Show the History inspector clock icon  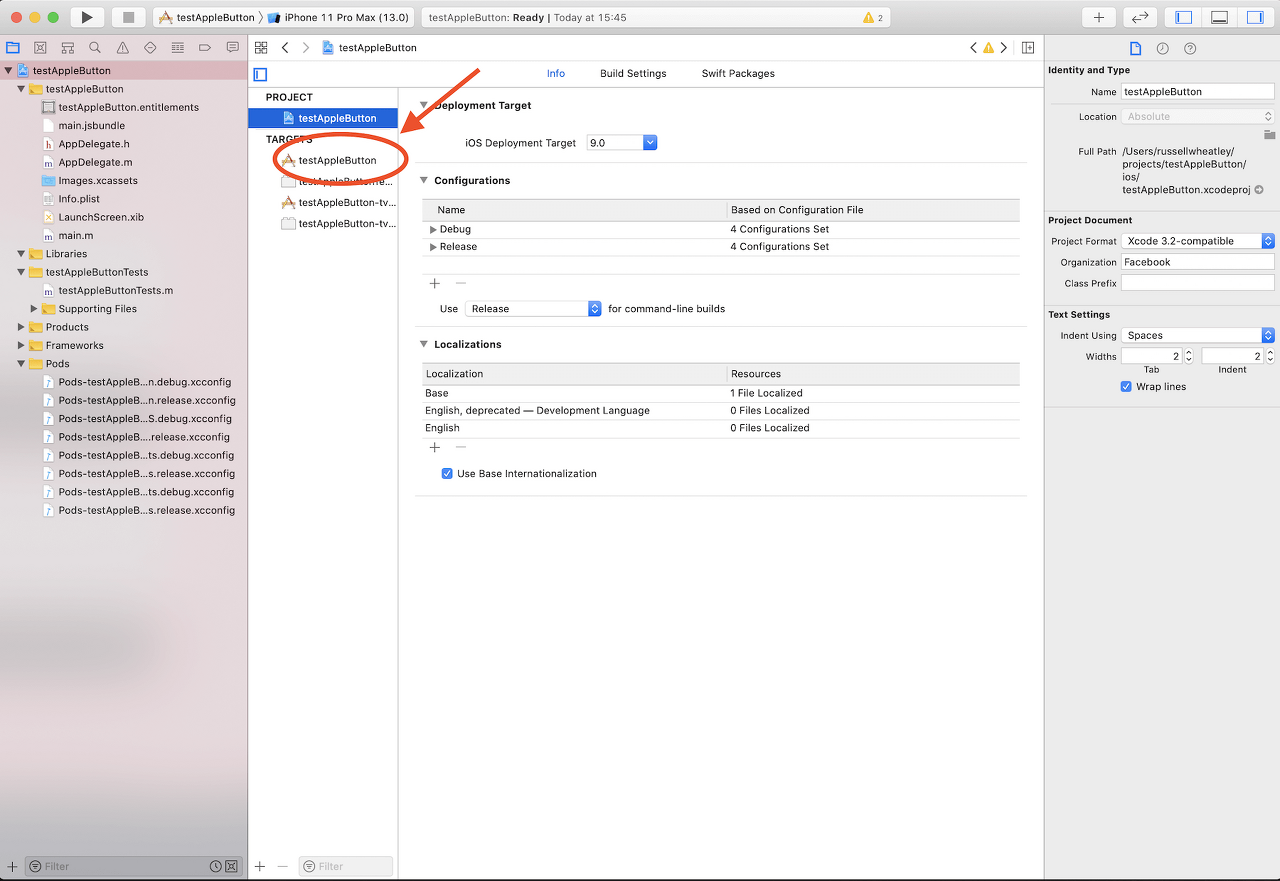1162,48
